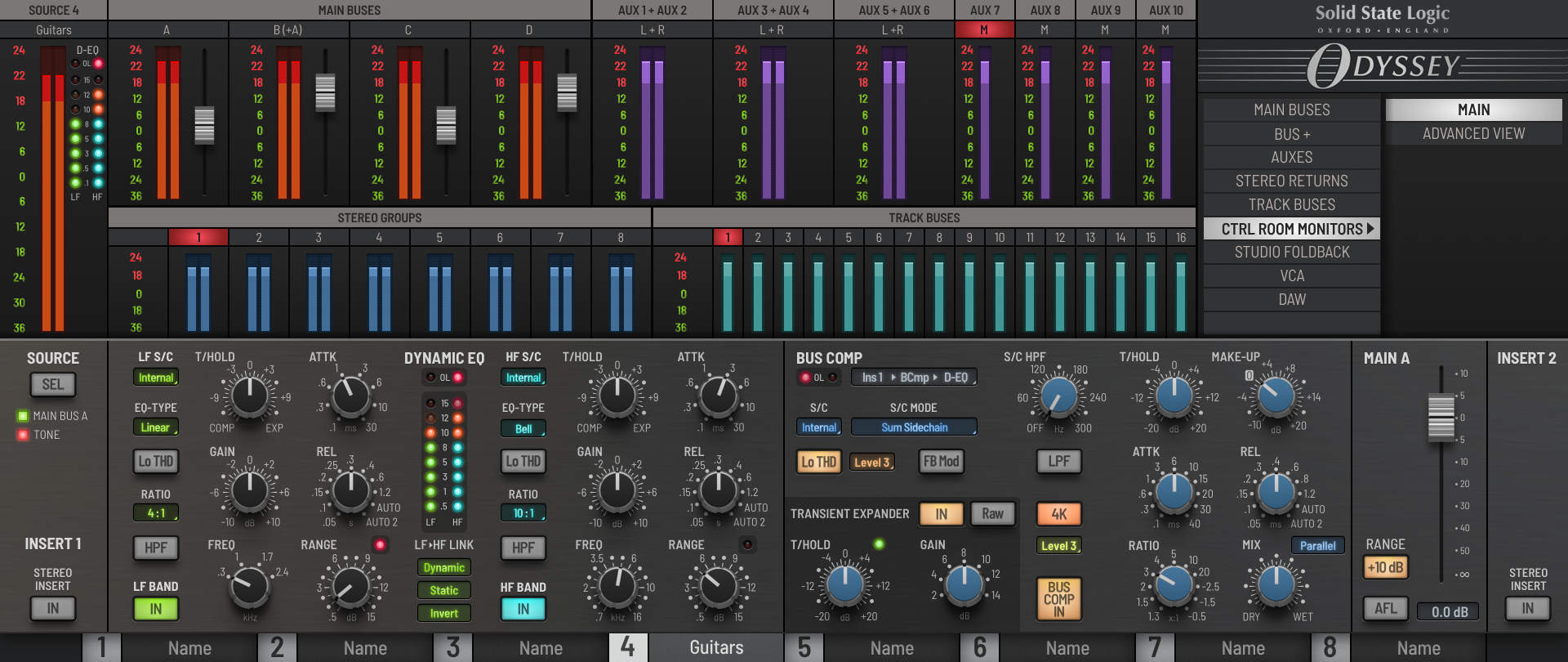Click the LF band FREQ knob
The height and width of the screenshot is (662, 1568).
[x=250, y=585]
